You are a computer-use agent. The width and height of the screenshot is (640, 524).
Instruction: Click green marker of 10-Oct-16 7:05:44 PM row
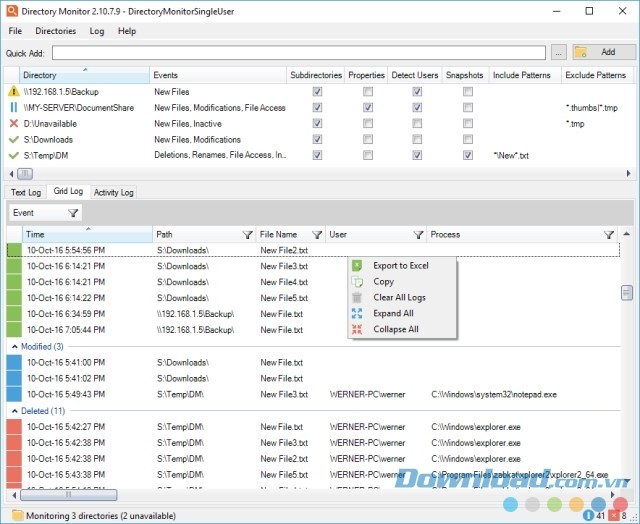[x=14, y=330]
